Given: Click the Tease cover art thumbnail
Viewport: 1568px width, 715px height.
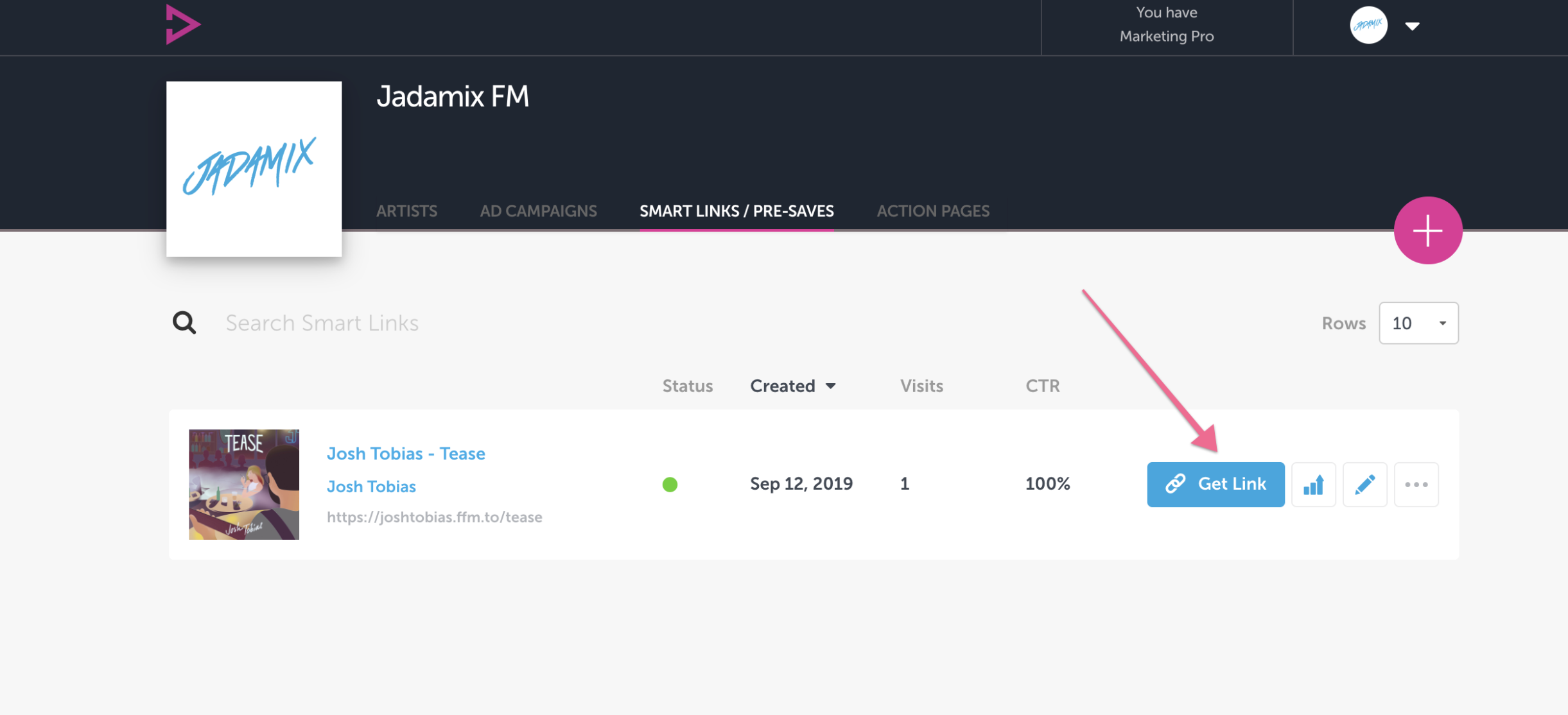Looking at the screenshot, I should click(244, 485).
